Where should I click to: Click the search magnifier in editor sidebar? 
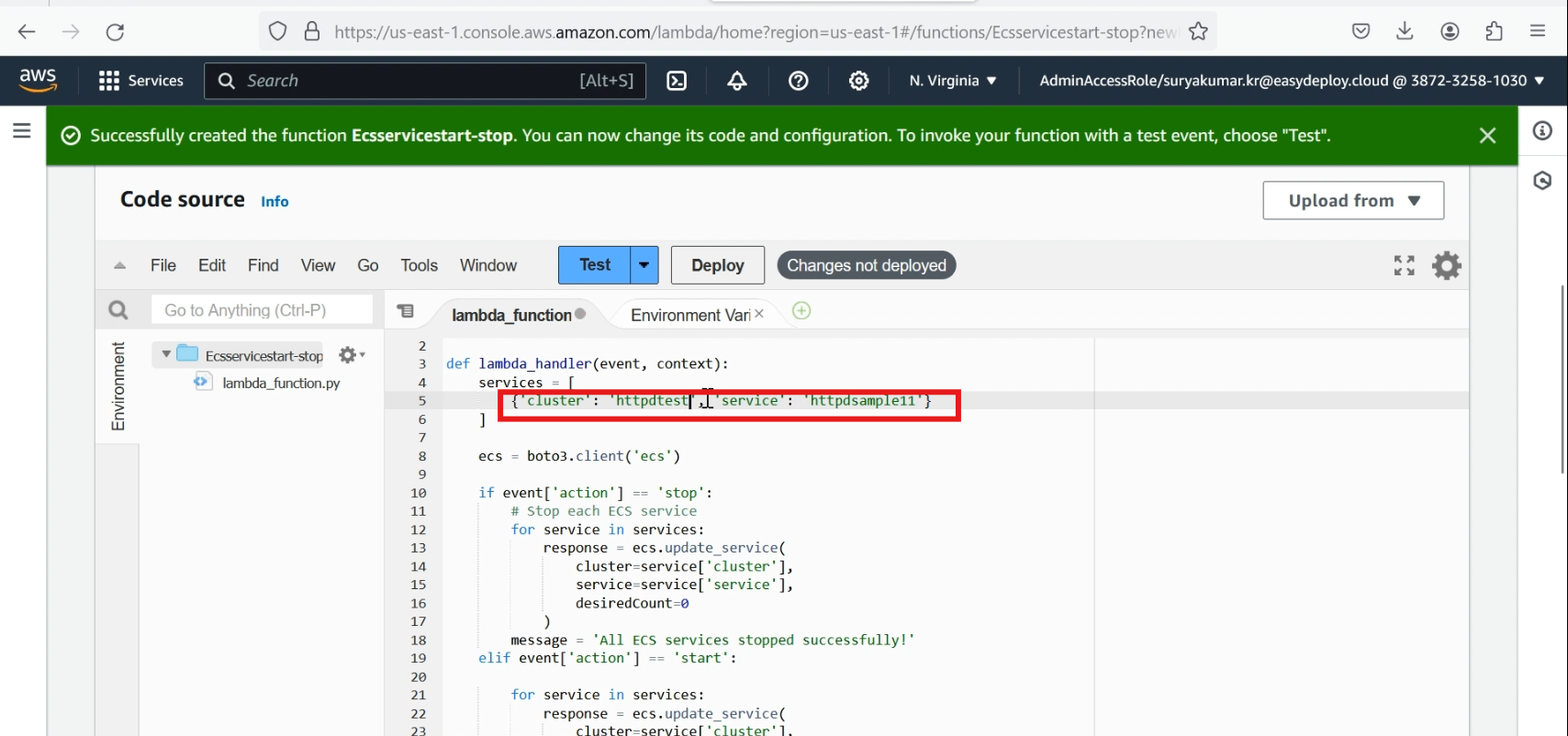(x=118, y=310)
